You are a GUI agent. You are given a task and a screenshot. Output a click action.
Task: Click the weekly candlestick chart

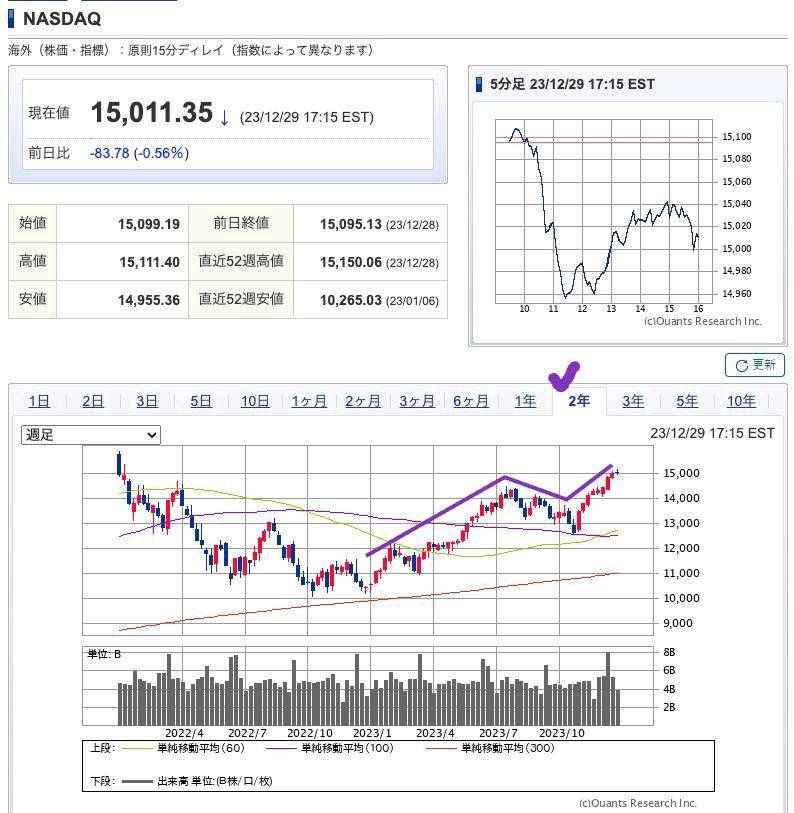click(368, 540)
